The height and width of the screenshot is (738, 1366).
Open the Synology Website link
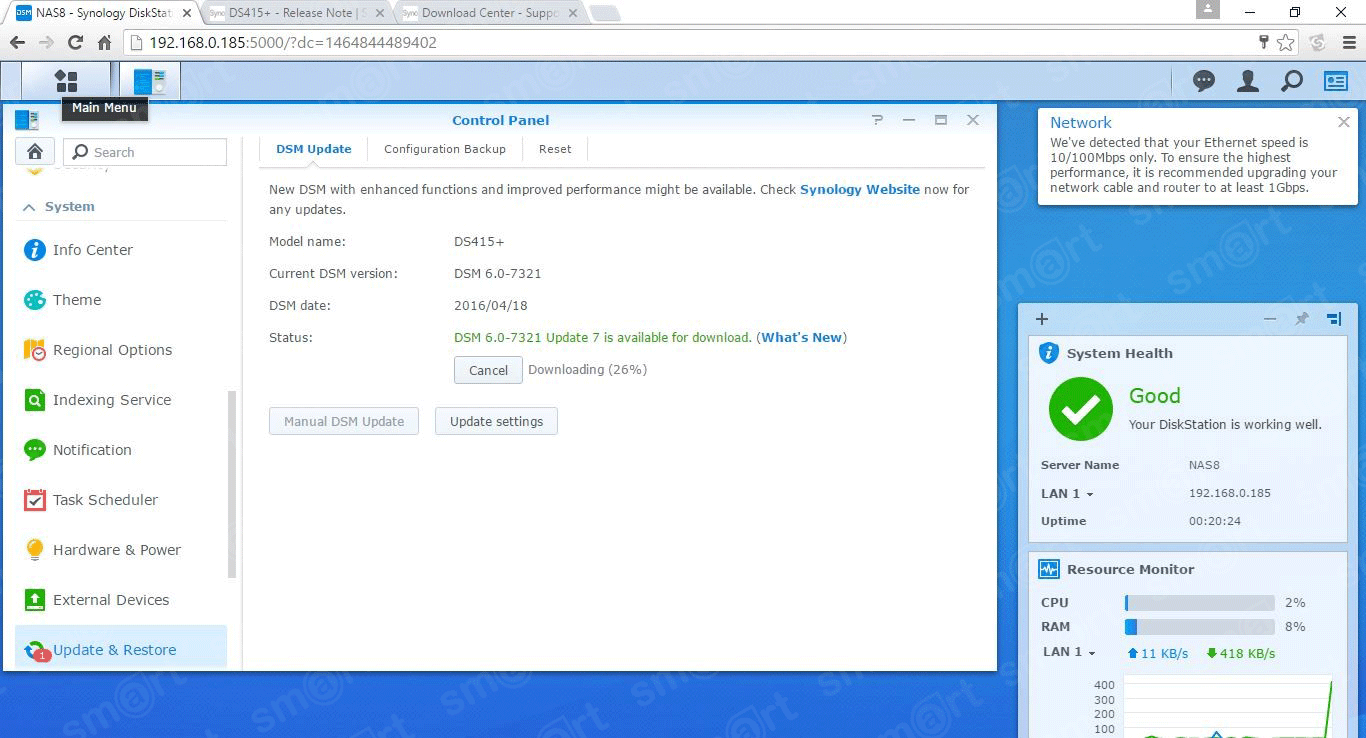(860, 189)
